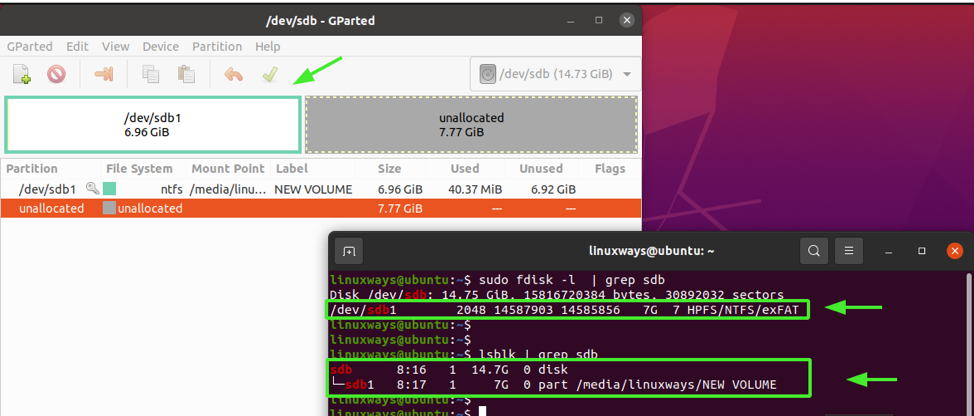
Task: Click the Delete partition toolbar icon
Action: (x=56, y=75)
